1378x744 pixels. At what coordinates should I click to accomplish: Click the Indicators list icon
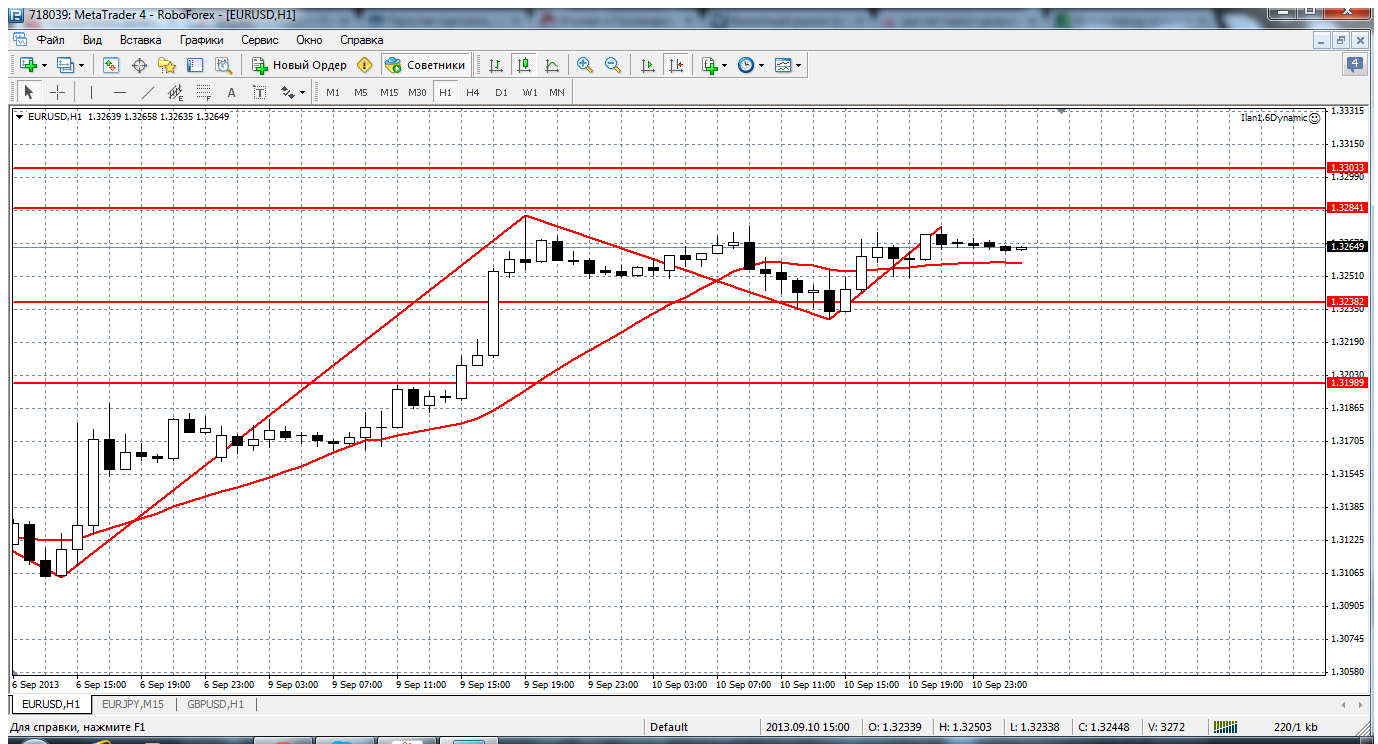pyautogui.click(x=710, y=65)
